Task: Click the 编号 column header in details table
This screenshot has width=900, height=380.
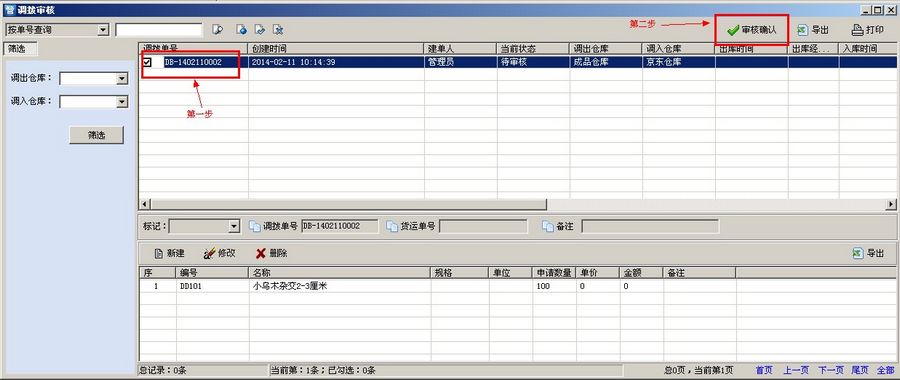Action: [x=212, y=273]
